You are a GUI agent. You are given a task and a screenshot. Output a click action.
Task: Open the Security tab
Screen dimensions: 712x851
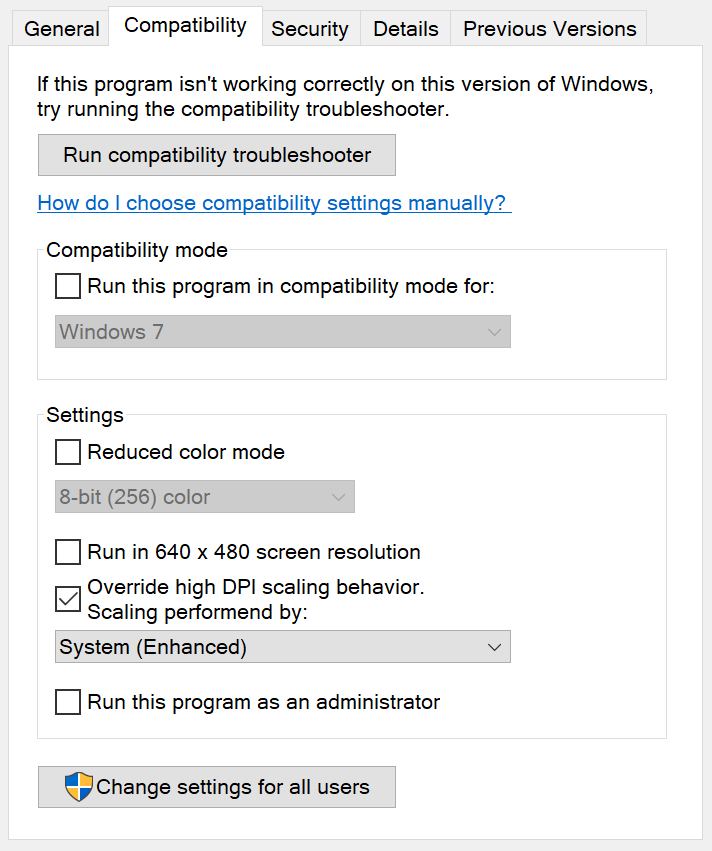[310, 29]
